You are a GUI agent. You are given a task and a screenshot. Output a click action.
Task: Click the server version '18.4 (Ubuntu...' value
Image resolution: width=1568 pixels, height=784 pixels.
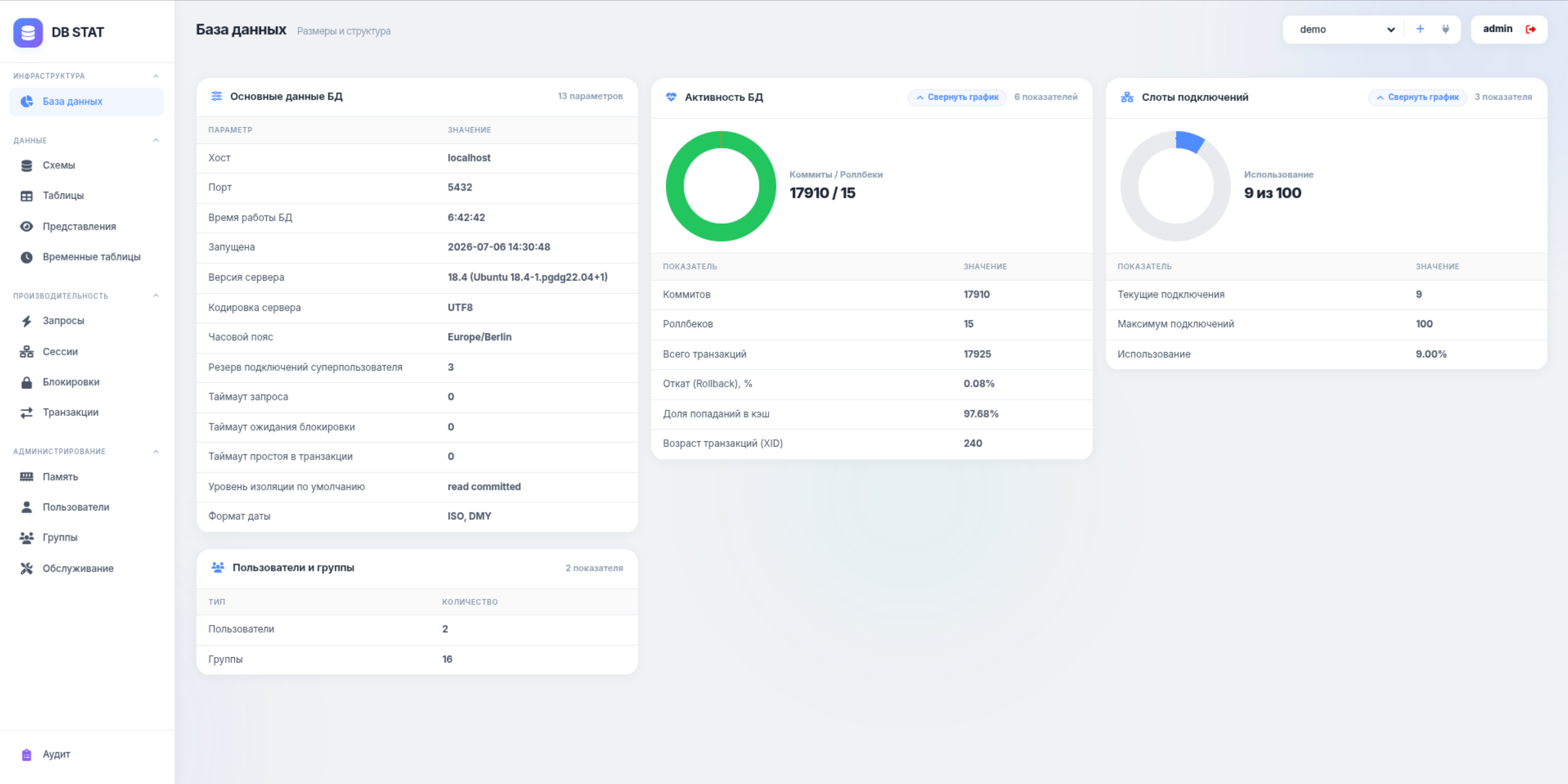click(527, 277)
